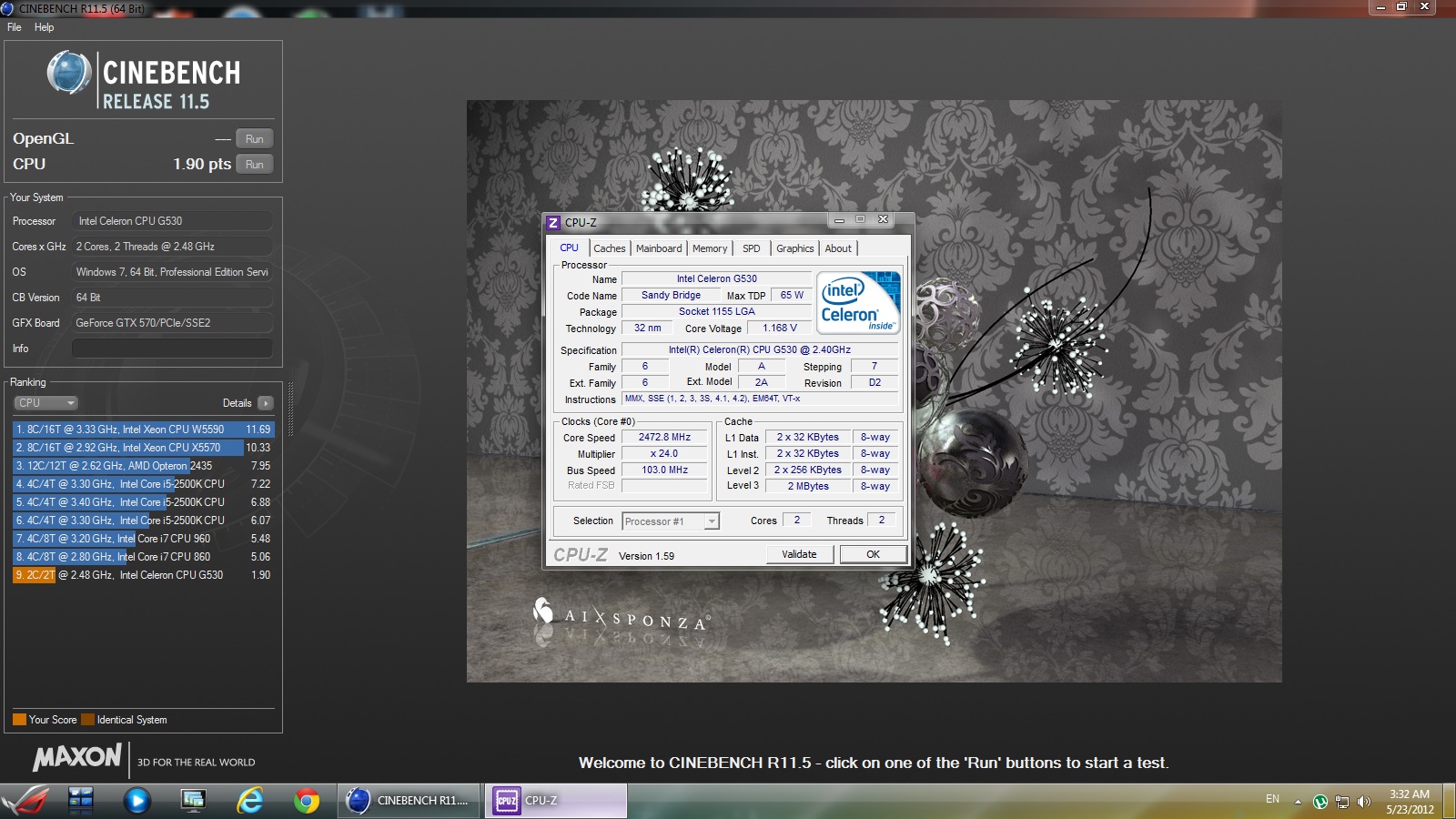
Task: Click the volume speaker icon in tray
Action: pyautogui.click(x=1363, y=802)
